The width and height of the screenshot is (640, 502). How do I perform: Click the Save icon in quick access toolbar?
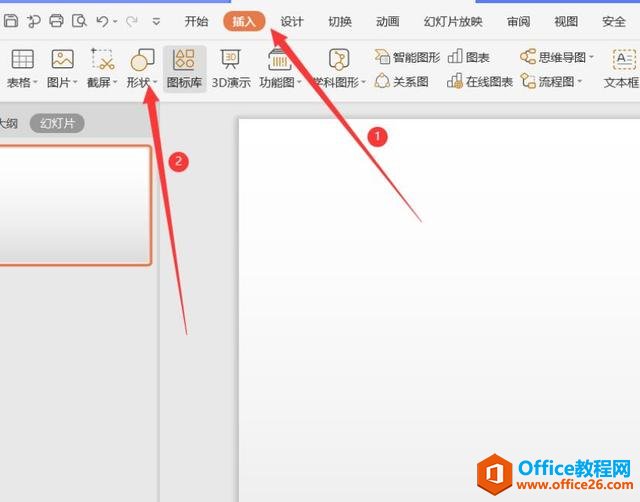[x=11, y=20]
